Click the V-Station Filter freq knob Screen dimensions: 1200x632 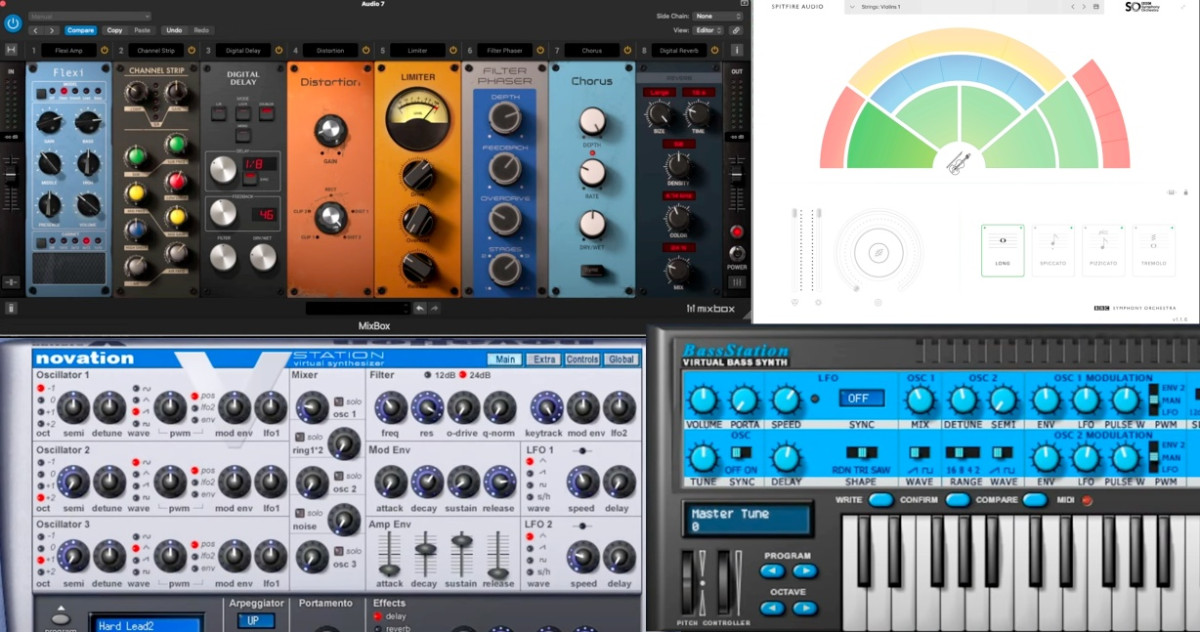coord(390,407)
